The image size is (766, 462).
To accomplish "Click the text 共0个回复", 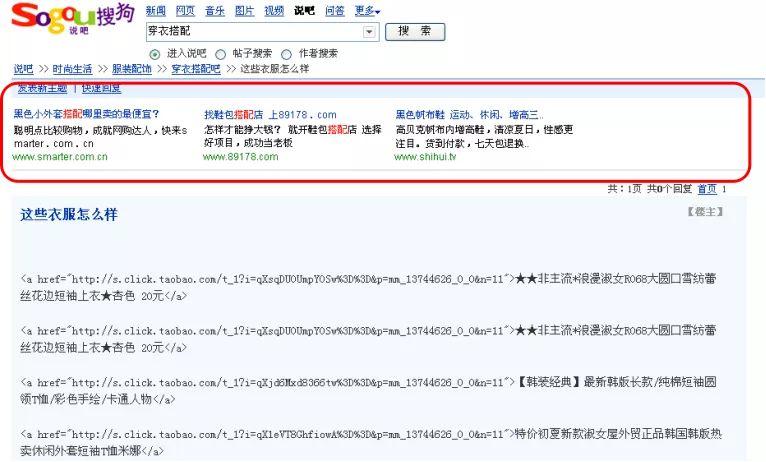I will coord(669,189).
